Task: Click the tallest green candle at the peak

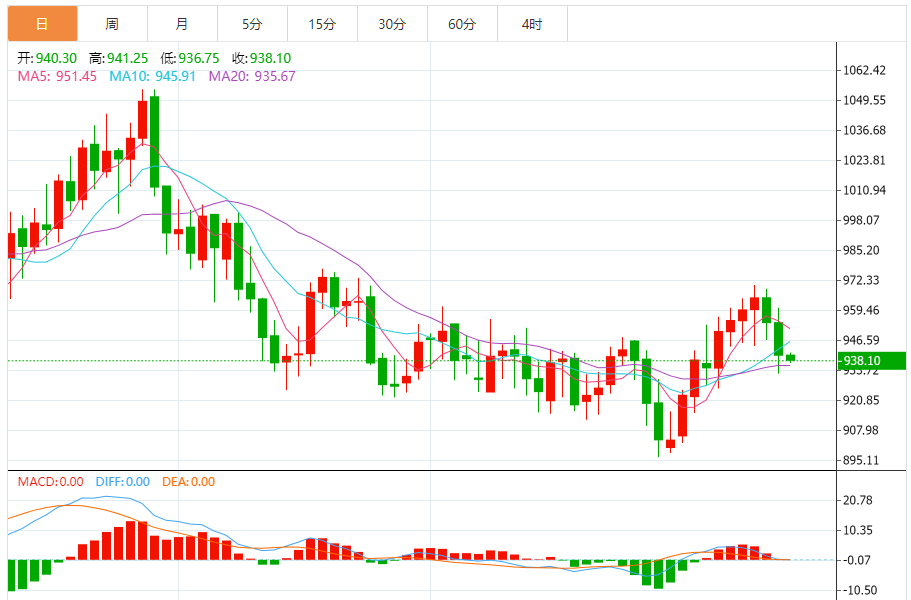Action: (x=154, y=142)
